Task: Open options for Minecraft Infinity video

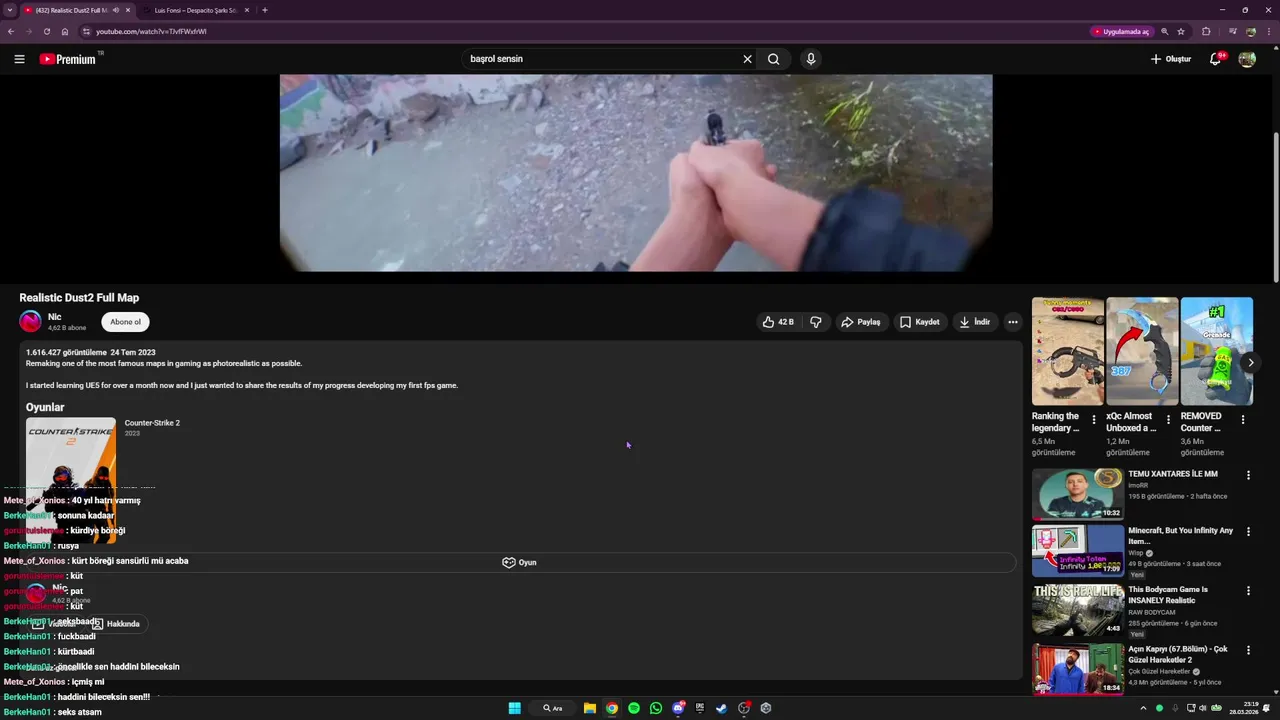Action: (1248, 532)
